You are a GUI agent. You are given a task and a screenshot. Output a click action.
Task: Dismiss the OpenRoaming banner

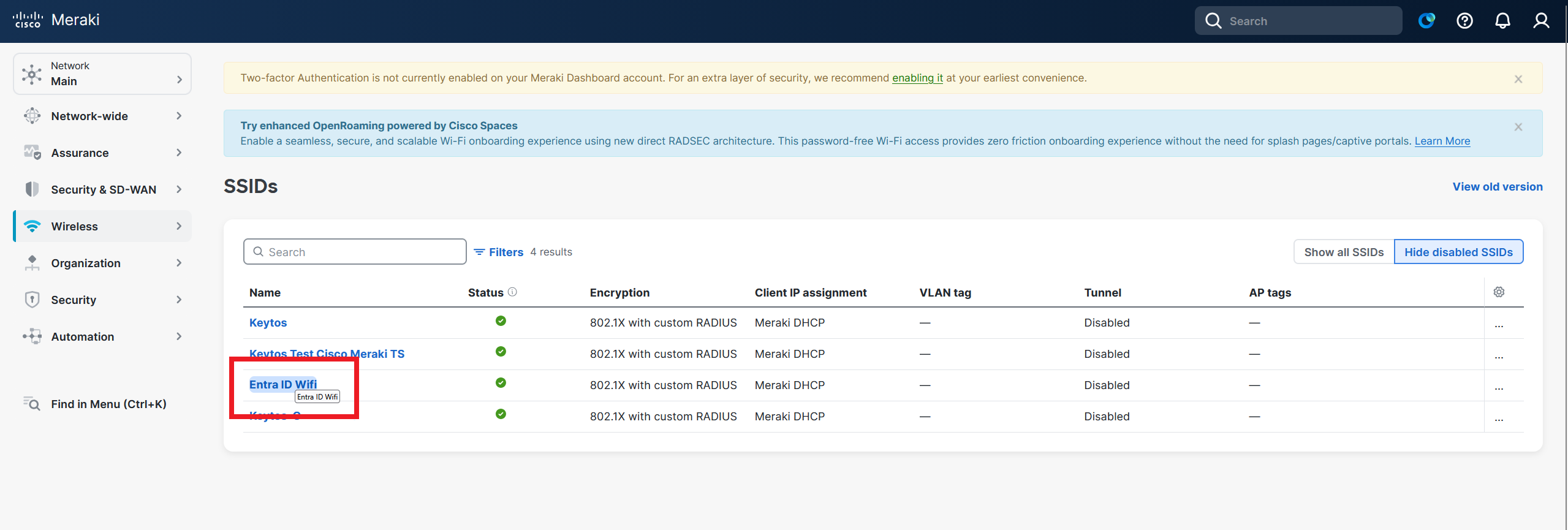click(1518, 127)
